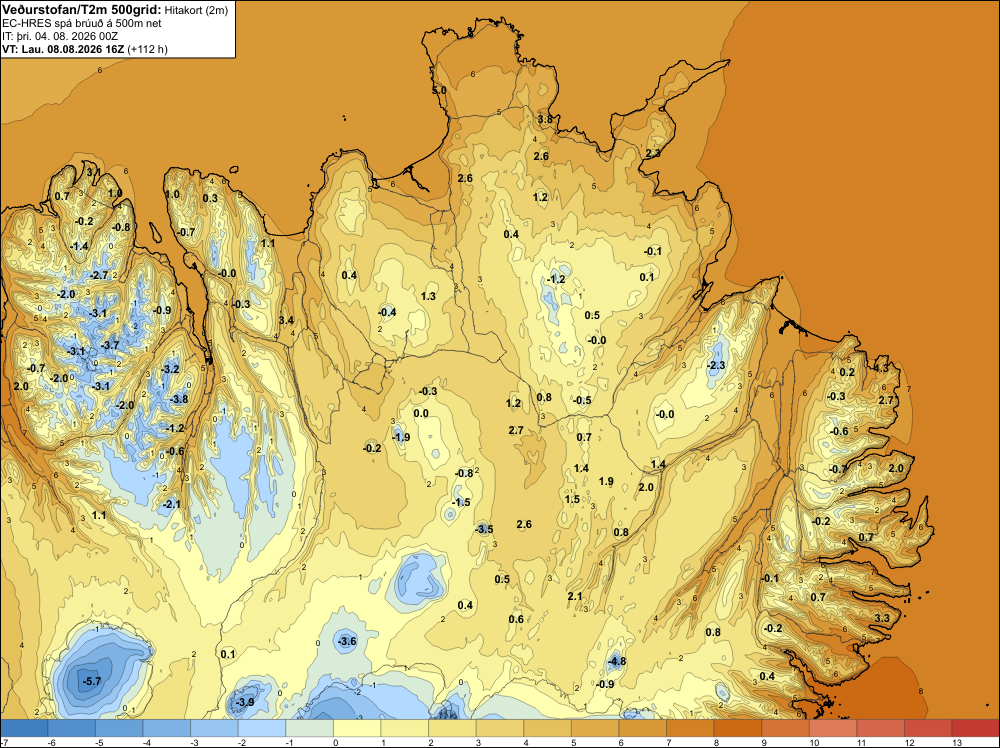Select the legend swatch between 6 and 7
This screenshot has height=748, width=1000.
coord(643,728)
